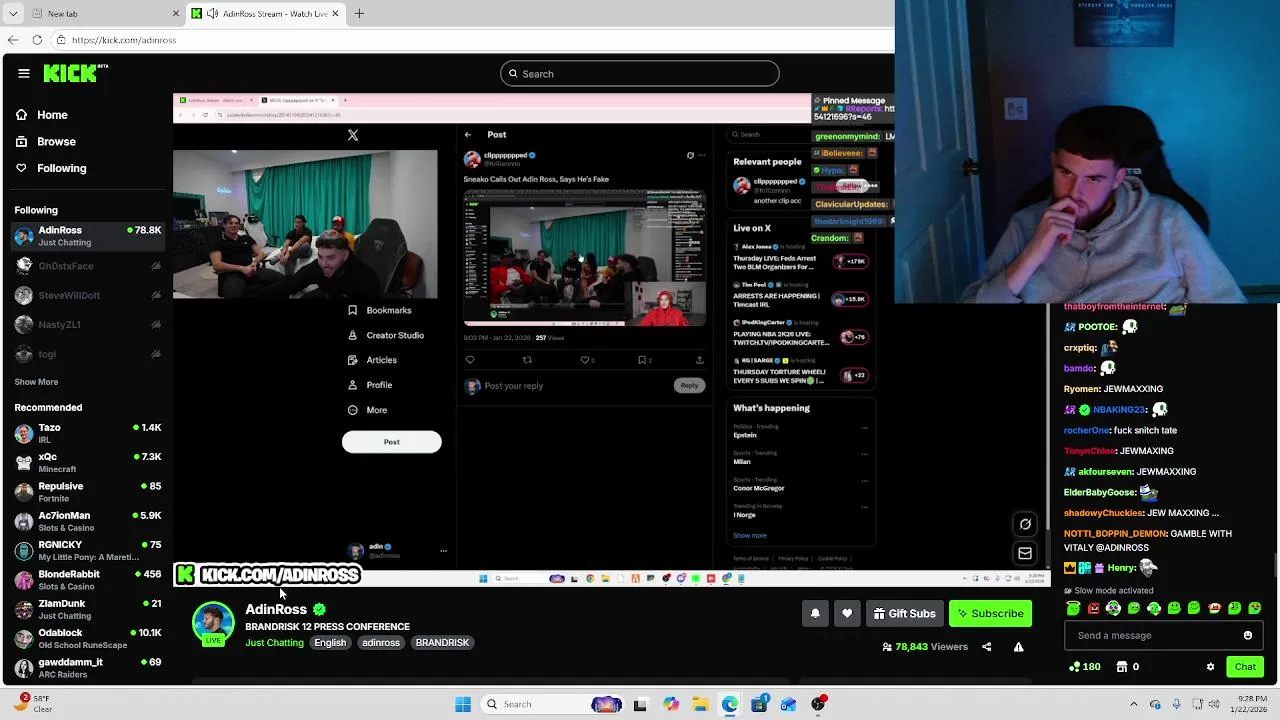This screenshot has height=720, width=1280.
Task: Open SteveWillDoIt offline channel
Action: 87,295
